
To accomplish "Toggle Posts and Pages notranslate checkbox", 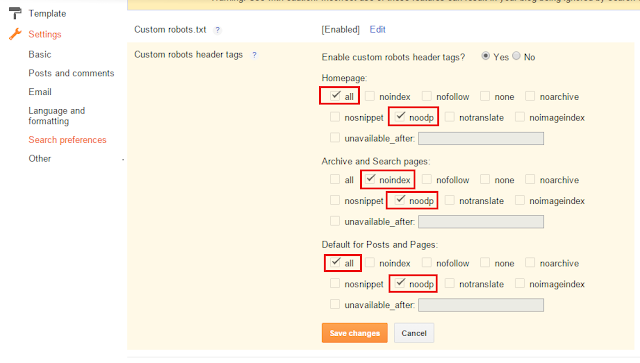I will 449,283.
